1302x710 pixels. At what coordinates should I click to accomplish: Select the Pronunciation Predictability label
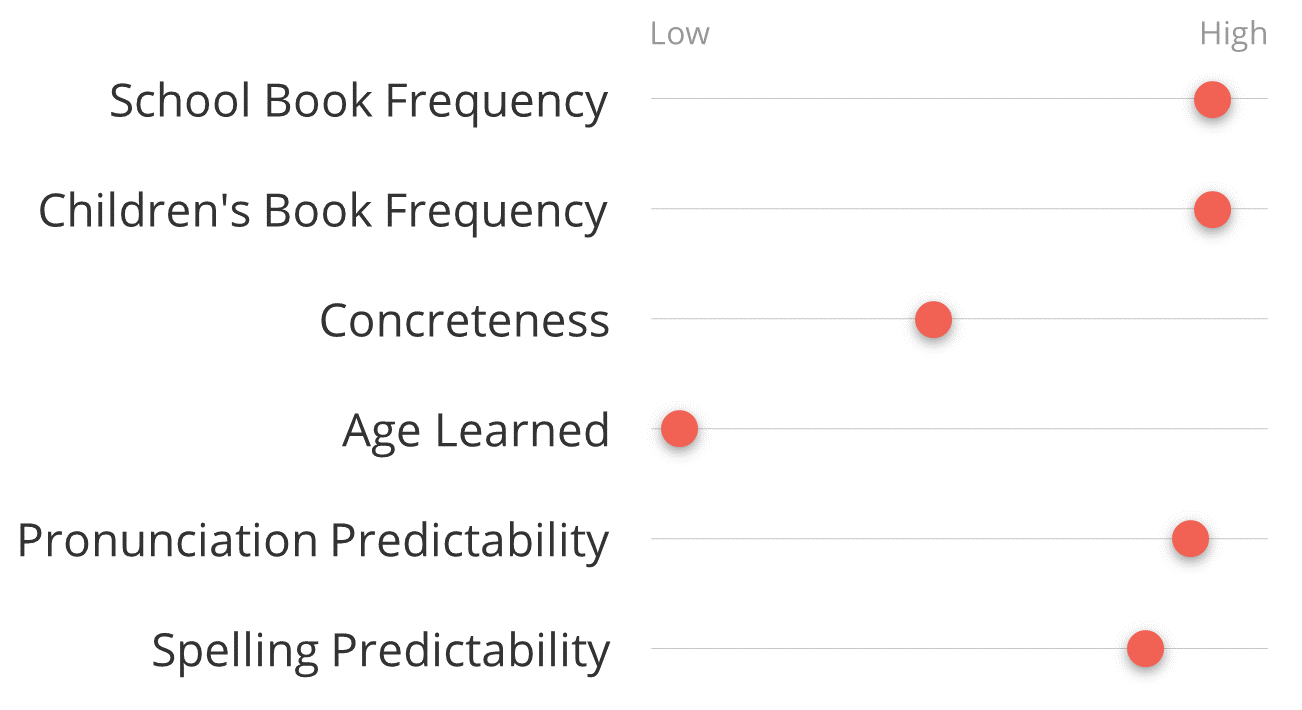(313, 541)
